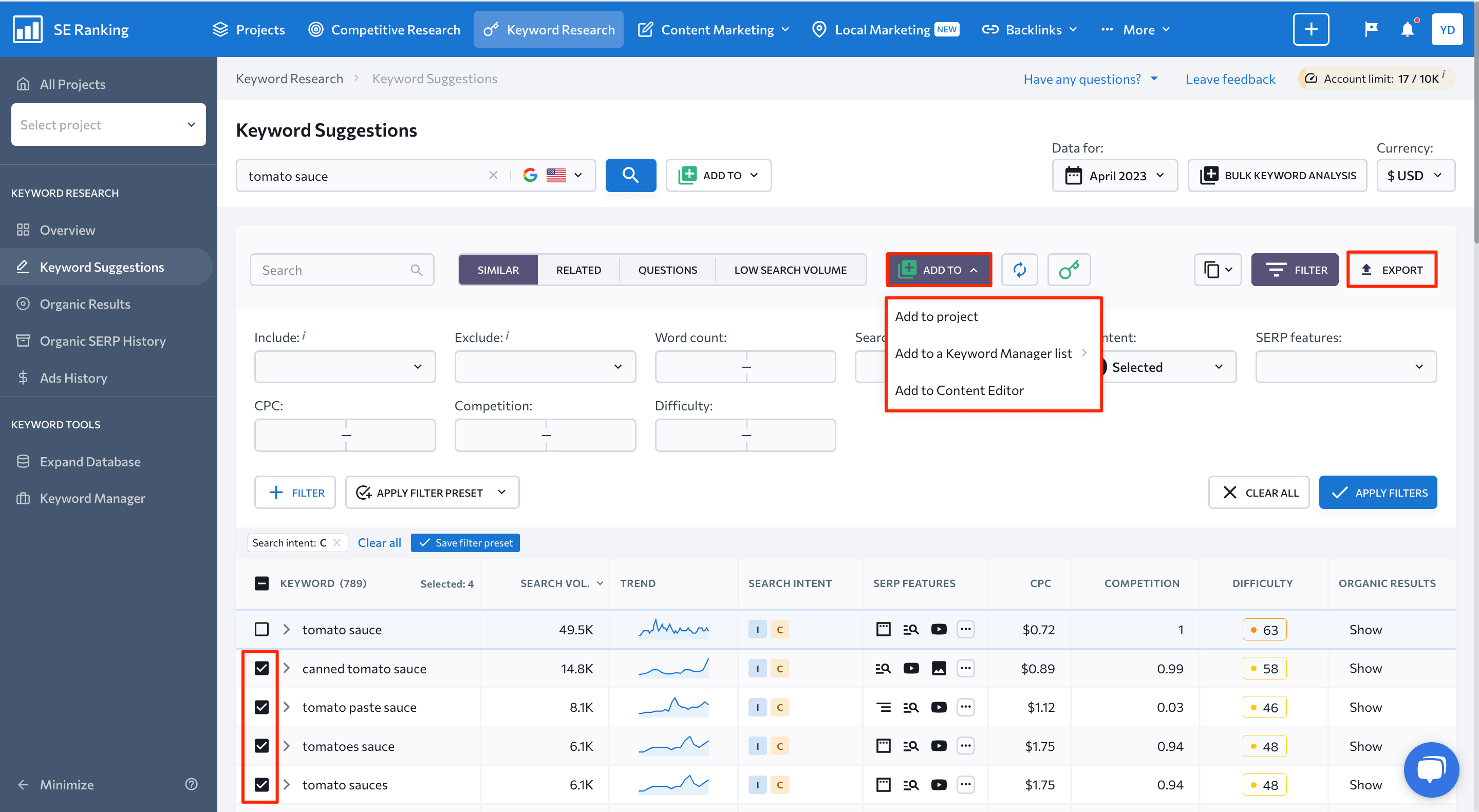The width and height of the screenshot is (1479, 812).
Task: Open the Include filter dropdown
Action: coord(345,367)
